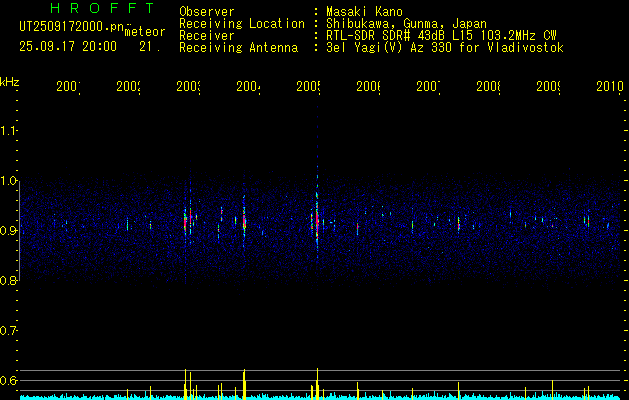
Task: Click the tallest yellow power spike under 20:05
Action: click(x=317, y=383)
